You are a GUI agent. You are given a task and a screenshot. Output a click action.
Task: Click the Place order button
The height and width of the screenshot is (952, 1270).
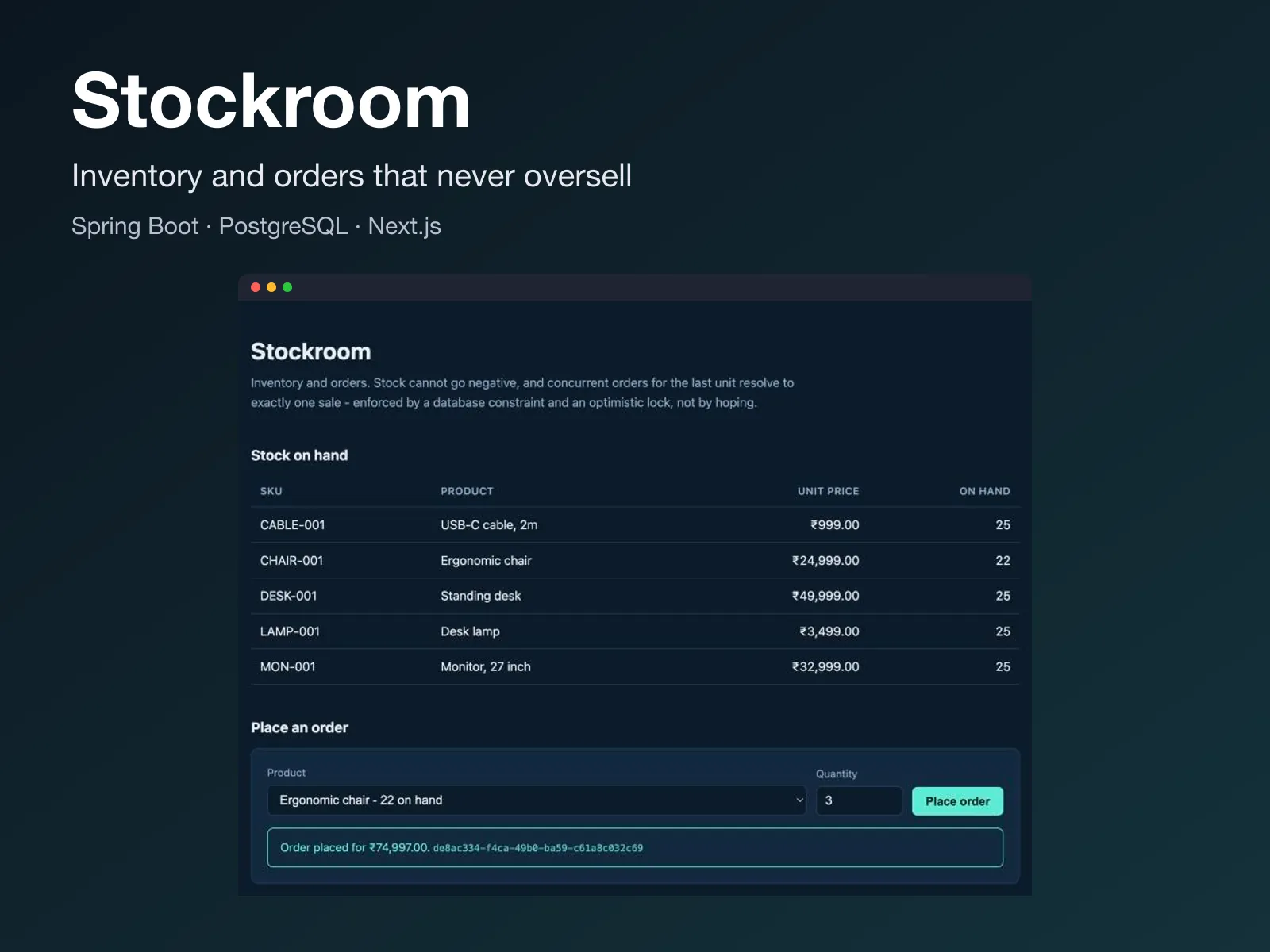[x=957, y=801]
